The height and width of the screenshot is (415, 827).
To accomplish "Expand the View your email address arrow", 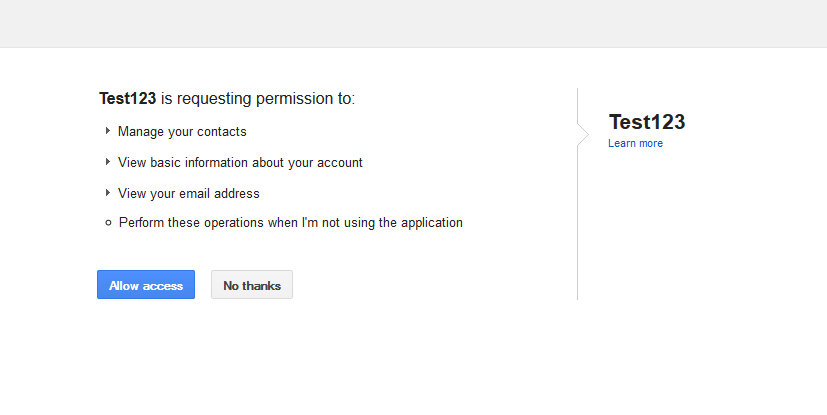I will point(108,193).
